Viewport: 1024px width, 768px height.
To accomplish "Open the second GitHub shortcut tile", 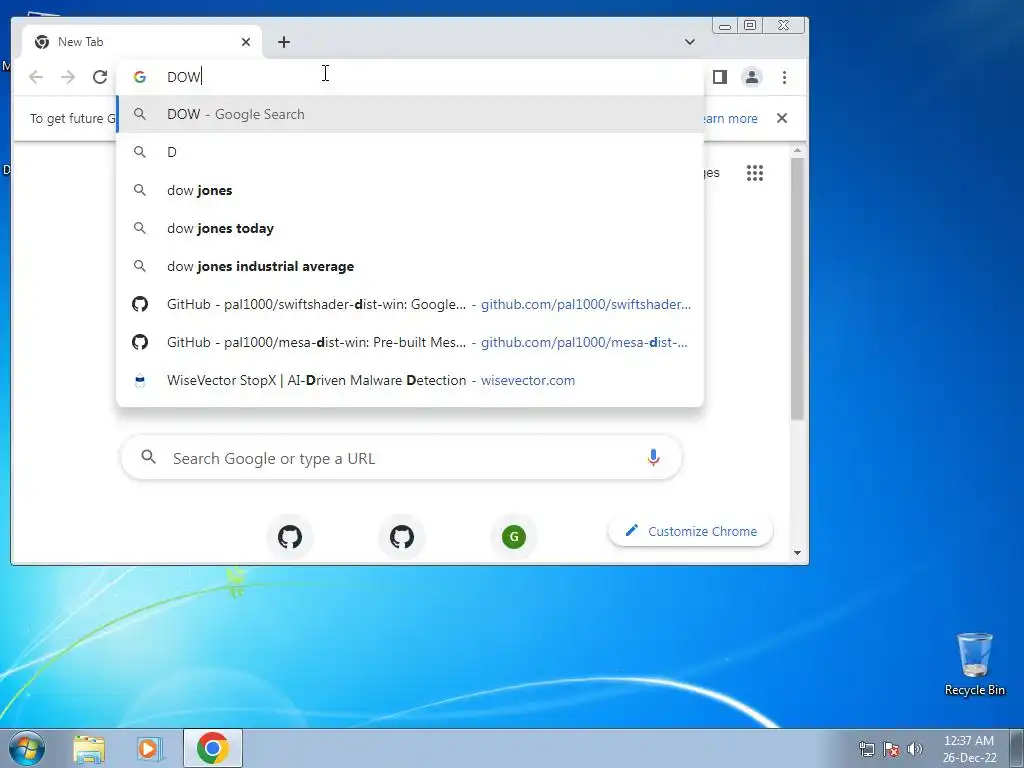I will [x=402, y=537].
